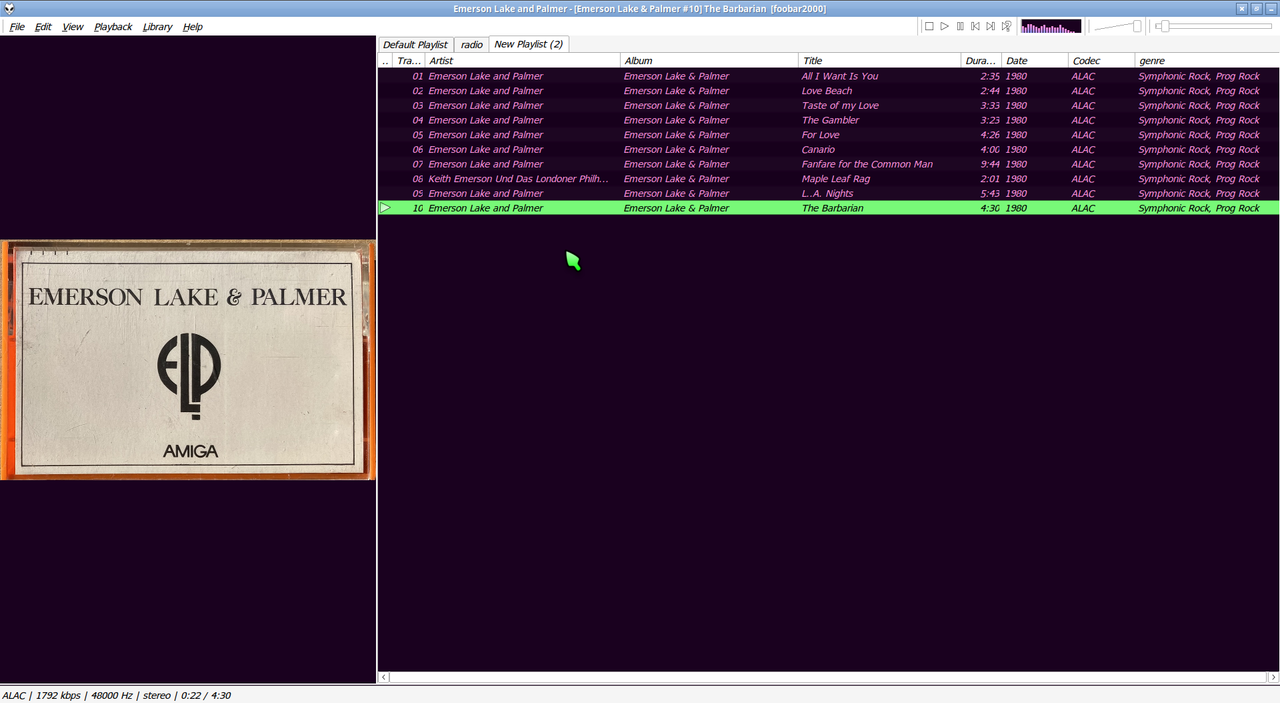Sort by the Title column header
Viewport: 1280px width, 703px height.
(x=880, y=61)
